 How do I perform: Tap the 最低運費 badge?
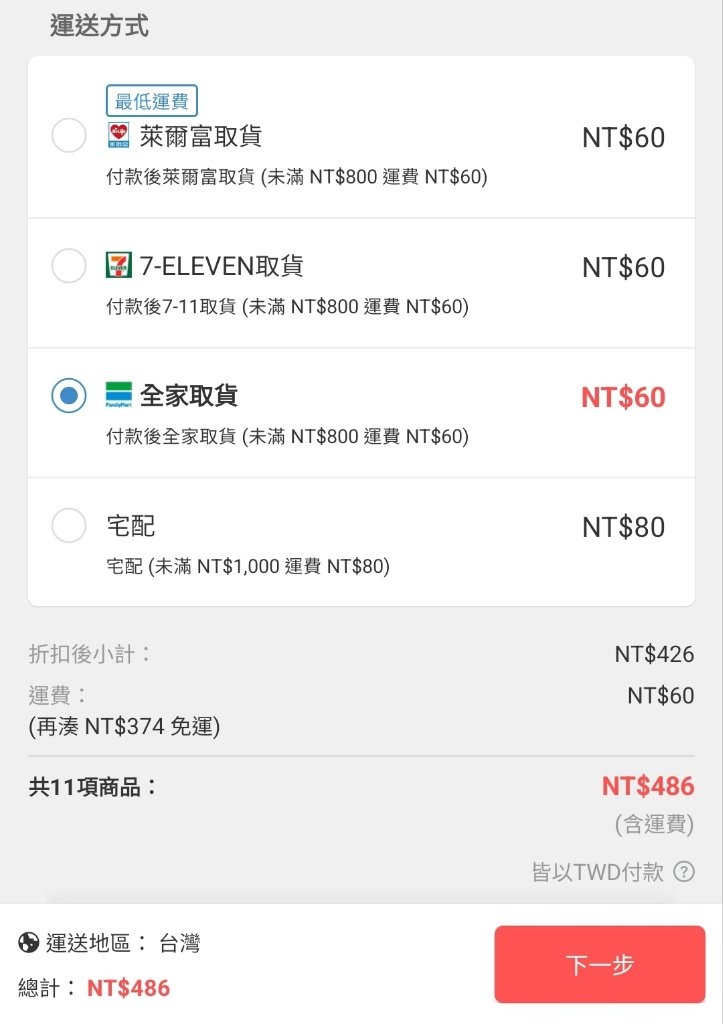point(152,101)
